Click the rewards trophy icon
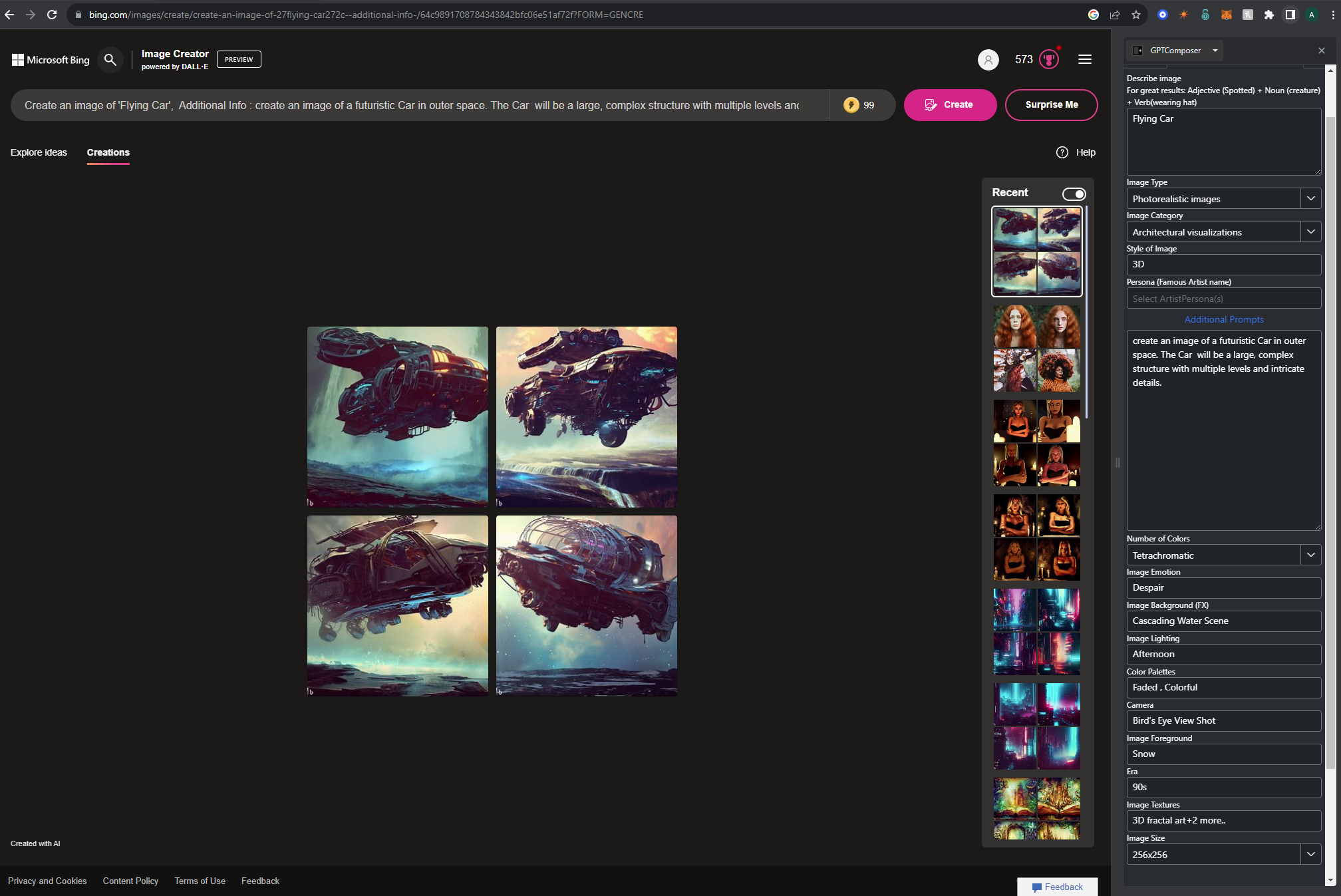1341x896 pixels. [1049, 60]
